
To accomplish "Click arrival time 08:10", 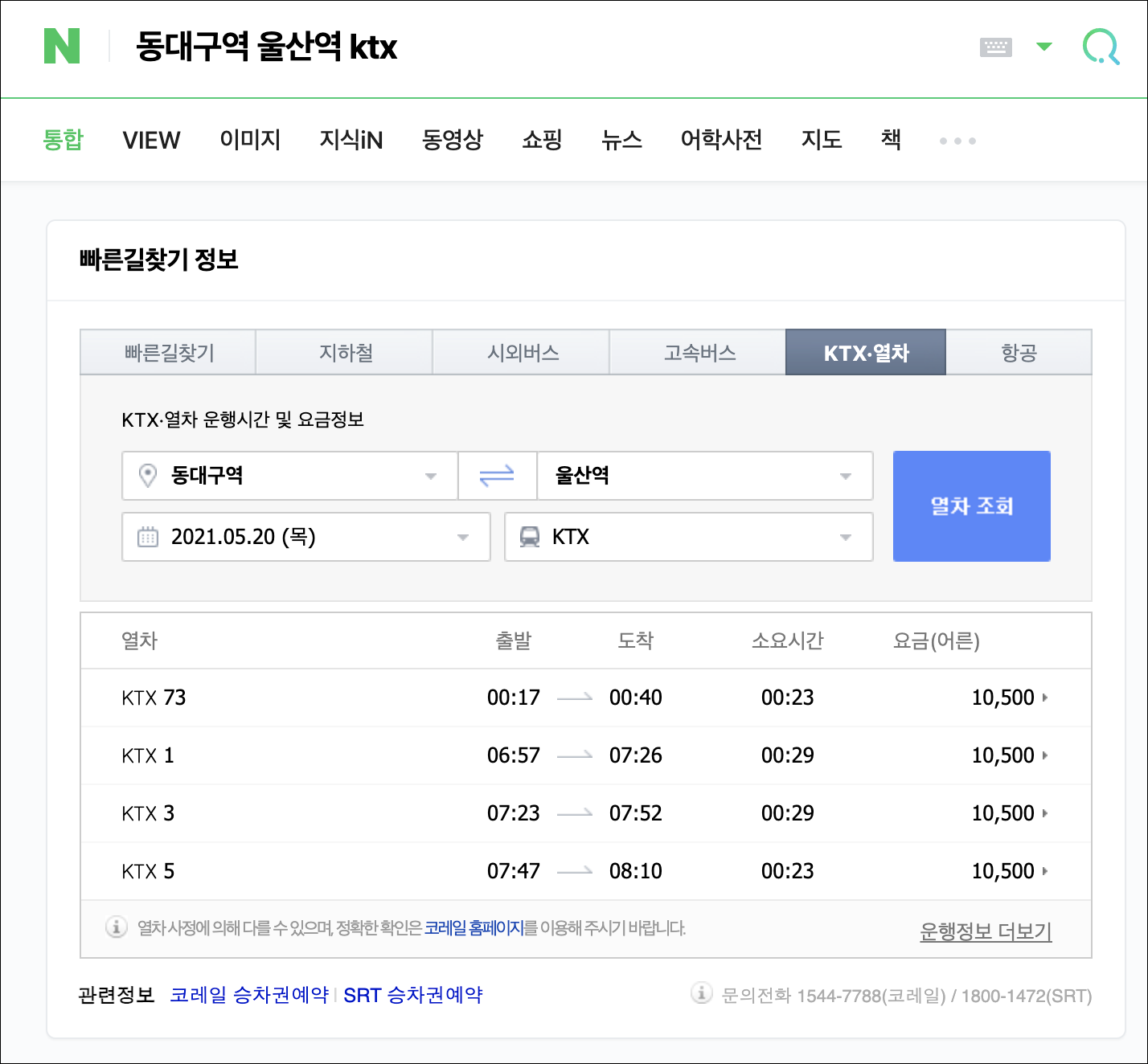I will pos(636,871).
